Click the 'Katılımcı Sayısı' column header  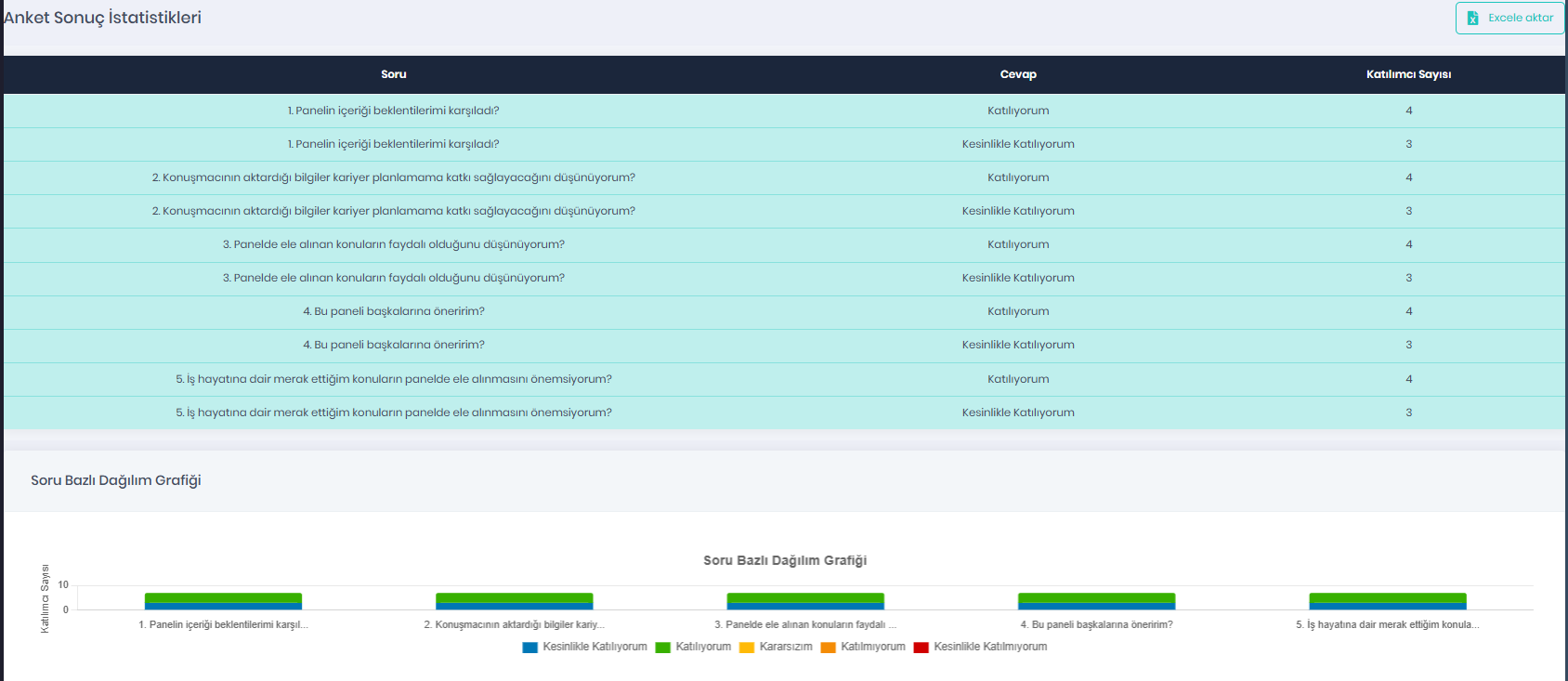tap(1408, 74)
